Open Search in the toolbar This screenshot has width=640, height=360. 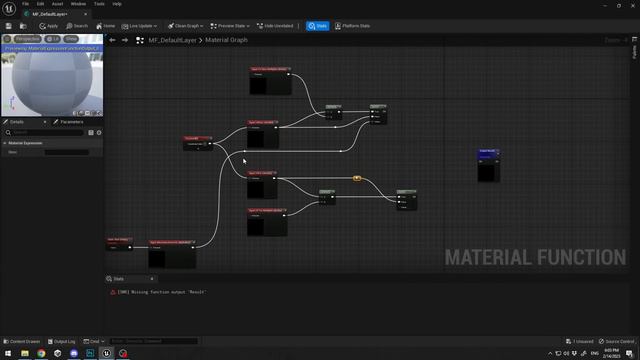(77, 26)
